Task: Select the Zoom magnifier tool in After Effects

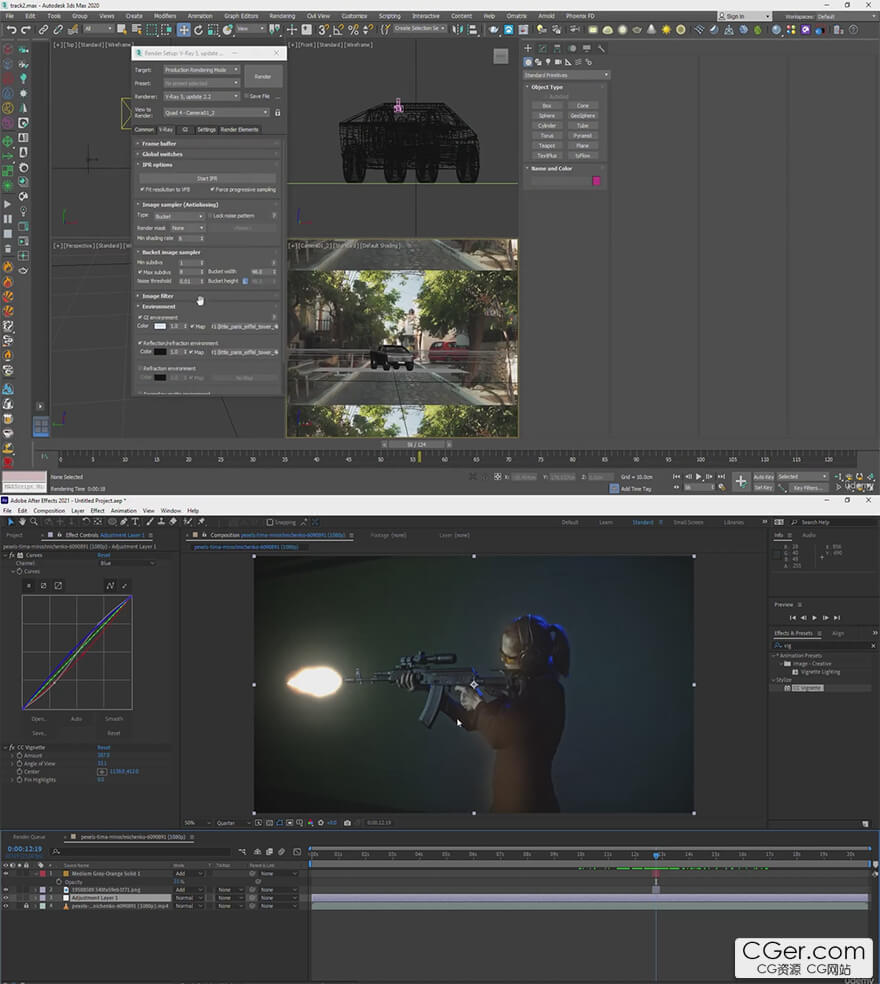Action: (x=34, y=521)
